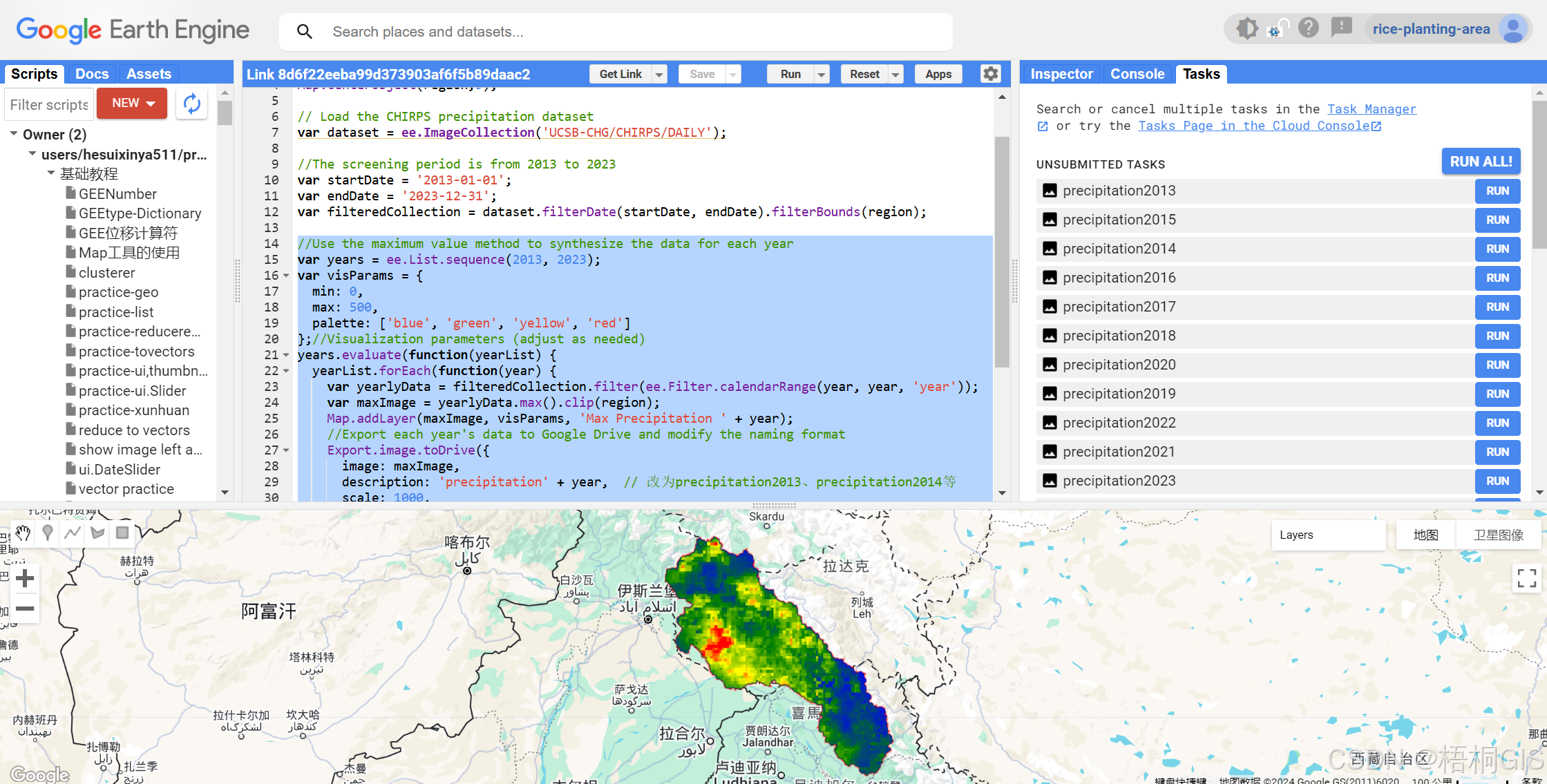Open the Task Manager link

tap(1371, 109)
